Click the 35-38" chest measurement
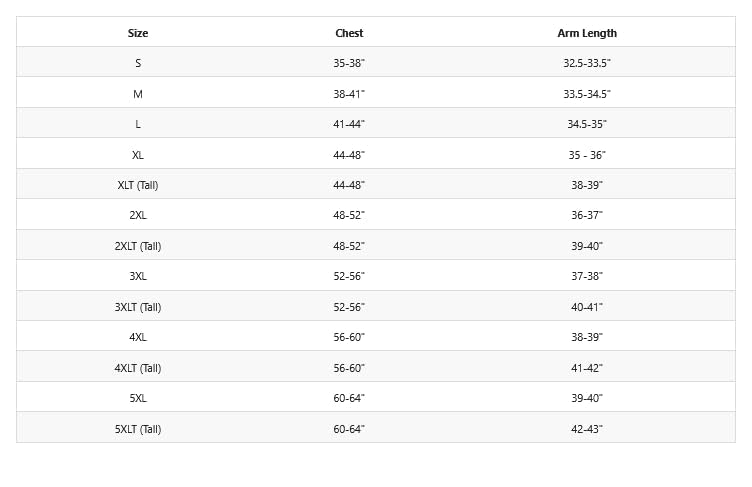The height and width of the screenshot is (487, 752). click(x=349, y=63)
